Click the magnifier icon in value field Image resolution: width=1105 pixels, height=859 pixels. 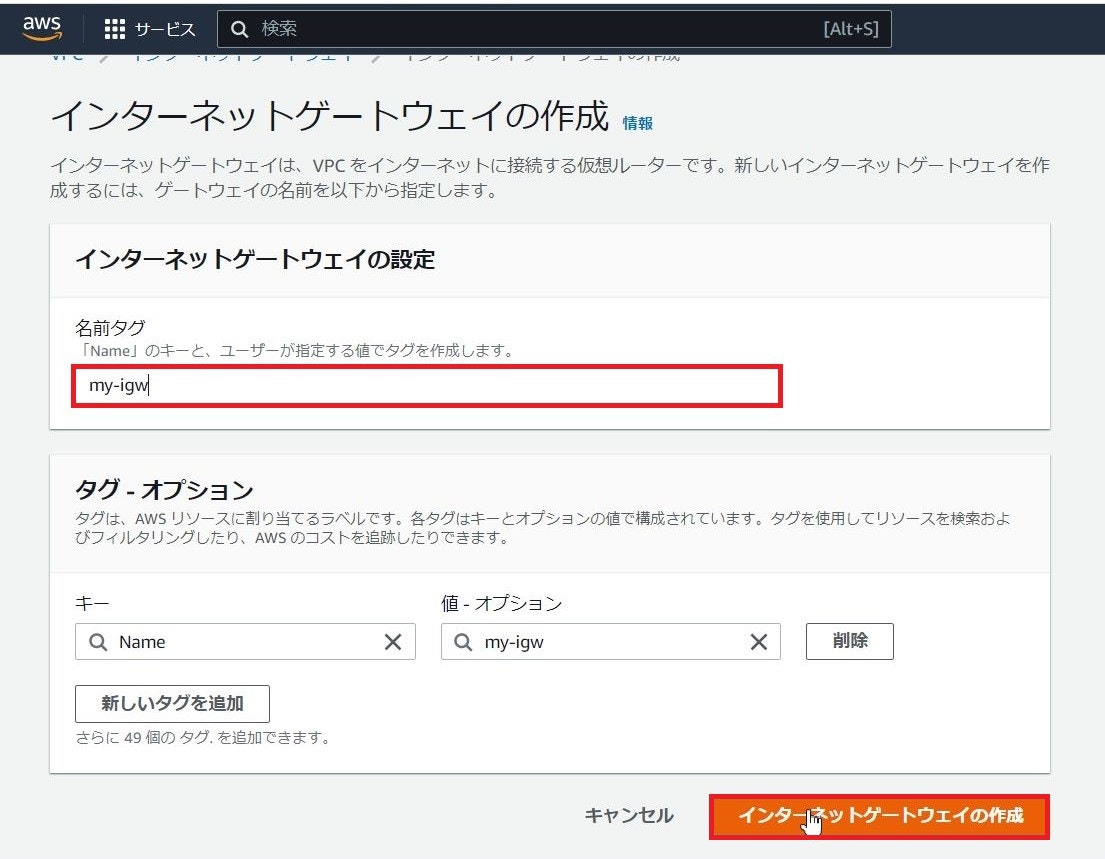[463, 642]
